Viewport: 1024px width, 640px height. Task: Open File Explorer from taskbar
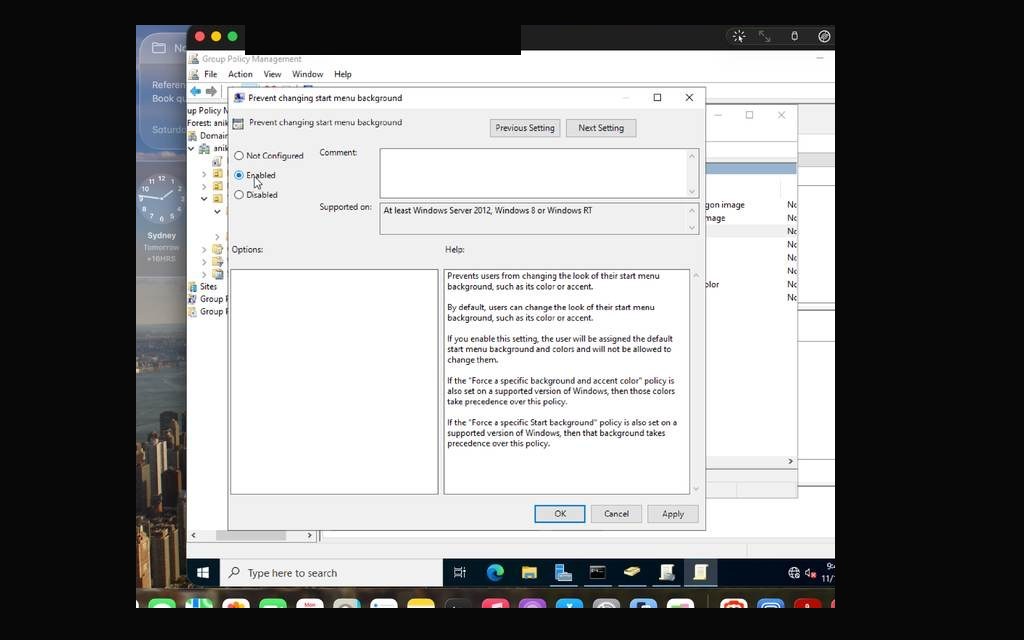[529, 573]
